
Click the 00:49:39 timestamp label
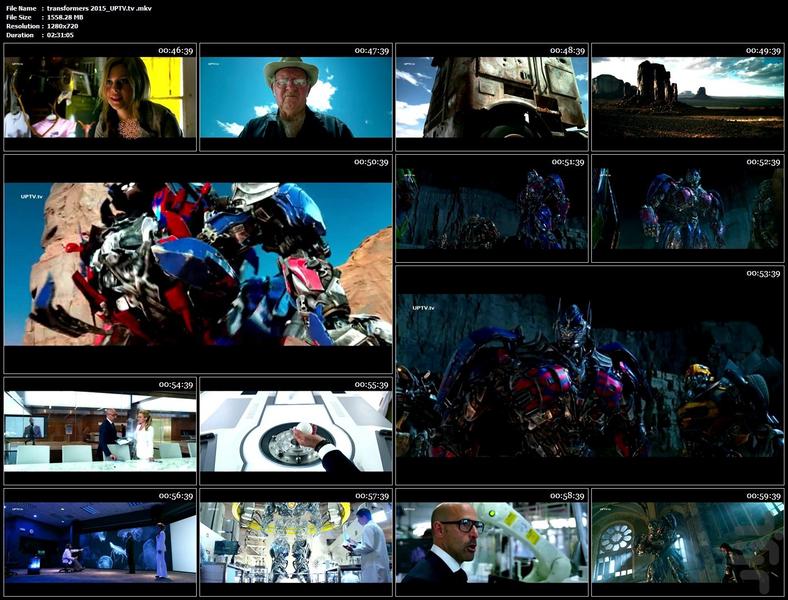point(763,50)
